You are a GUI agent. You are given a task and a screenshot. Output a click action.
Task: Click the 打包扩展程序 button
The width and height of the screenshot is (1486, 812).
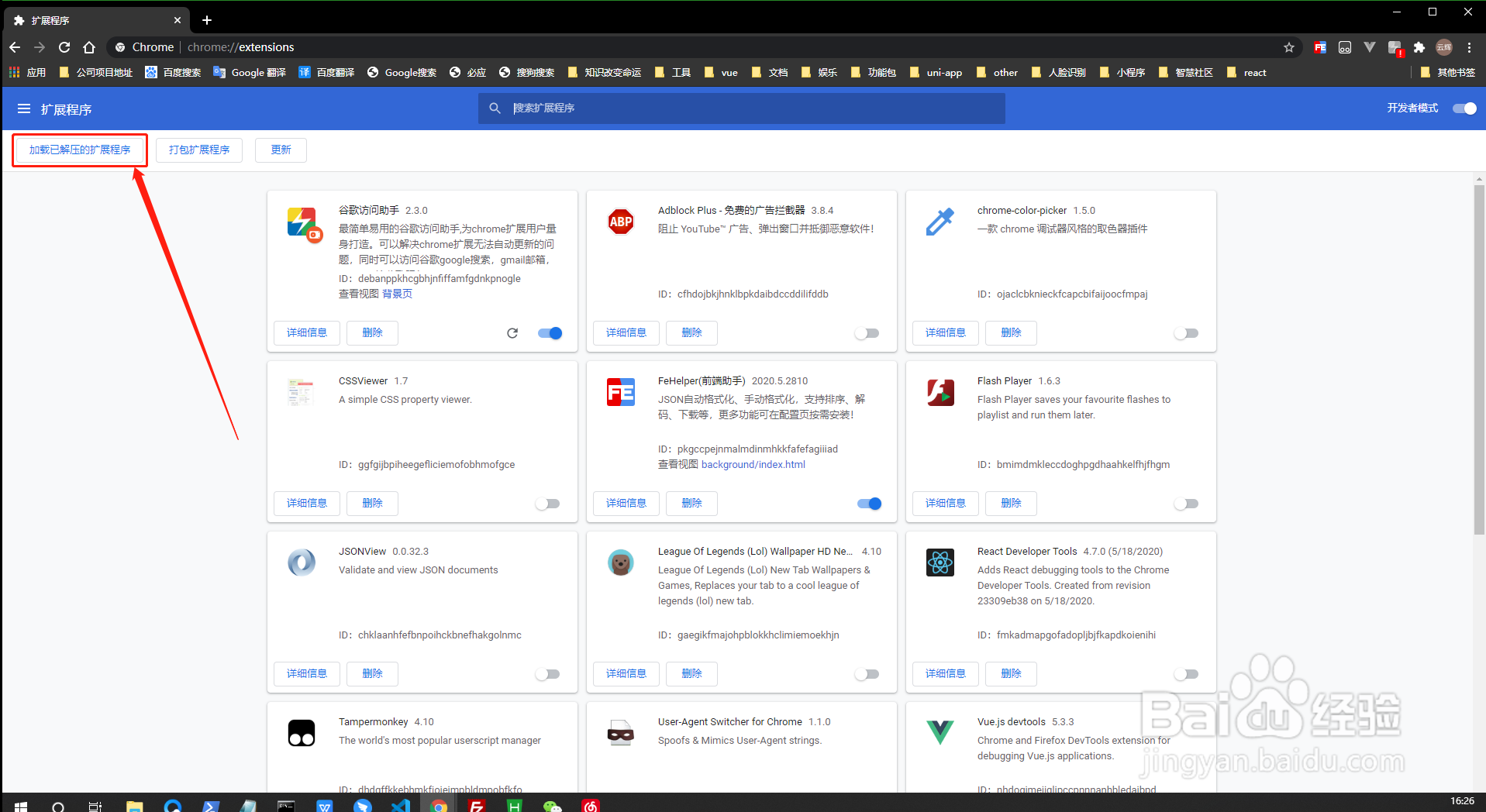[199, 150]
